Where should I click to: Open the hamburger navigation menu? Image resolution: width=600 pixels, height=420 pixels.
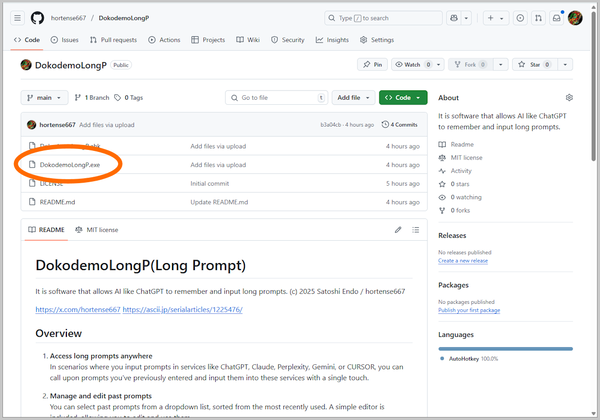click(x=17, y=18)
